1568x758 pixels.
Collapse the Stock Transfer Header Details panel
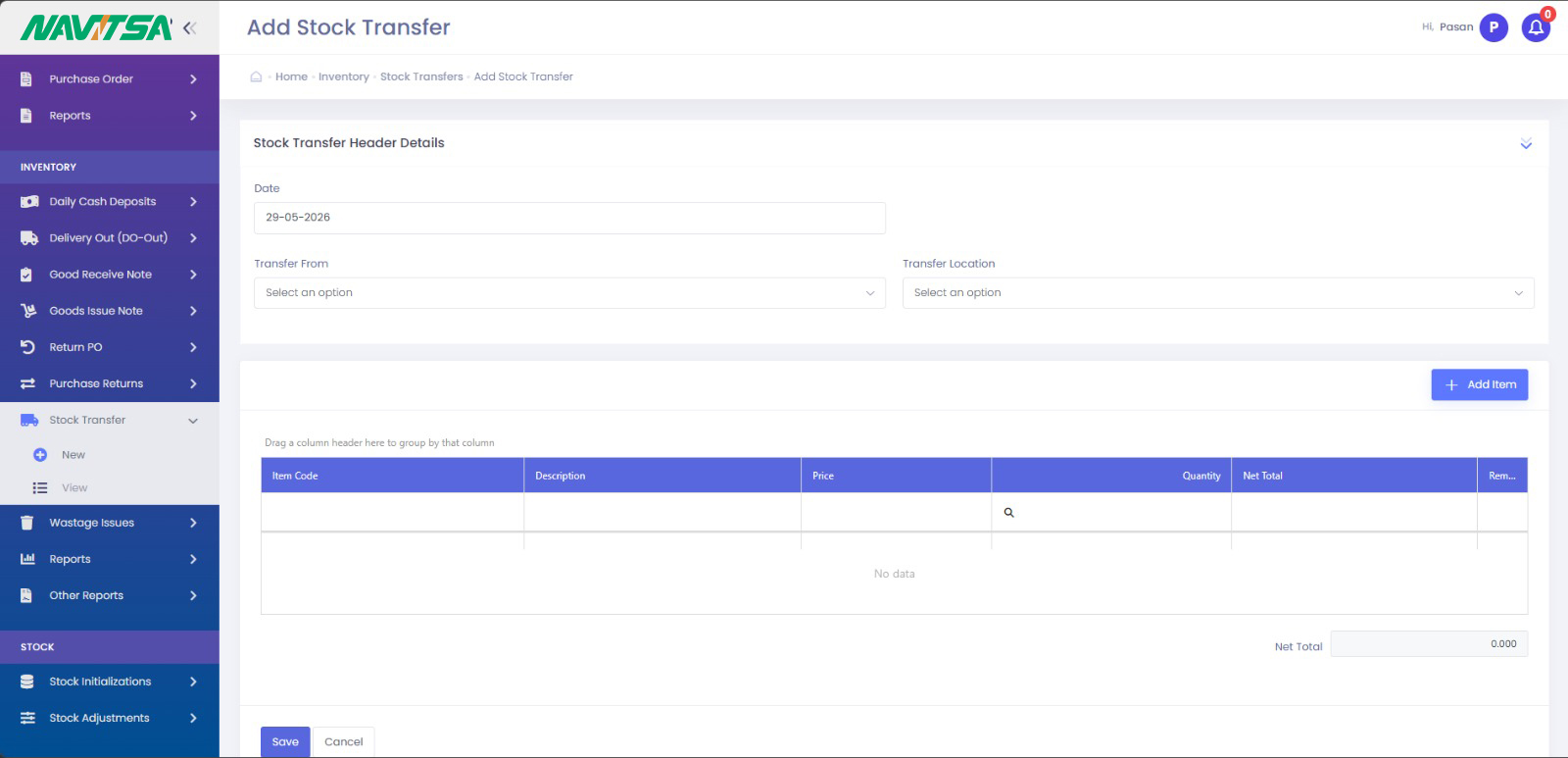click(x=1526, y=144)
